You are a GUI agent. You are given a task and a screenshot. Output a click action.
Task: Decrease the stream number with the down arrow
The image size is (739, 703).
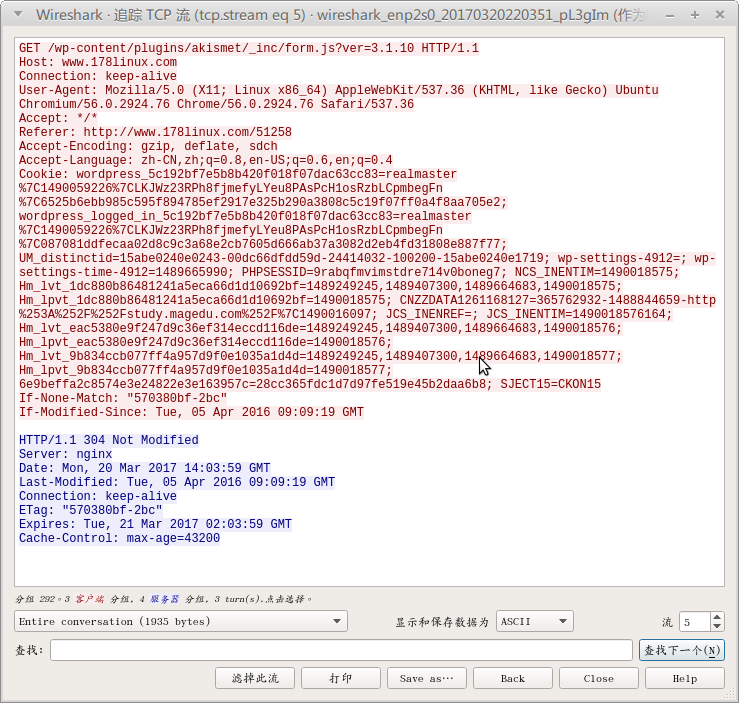click(x=717, y=626)
